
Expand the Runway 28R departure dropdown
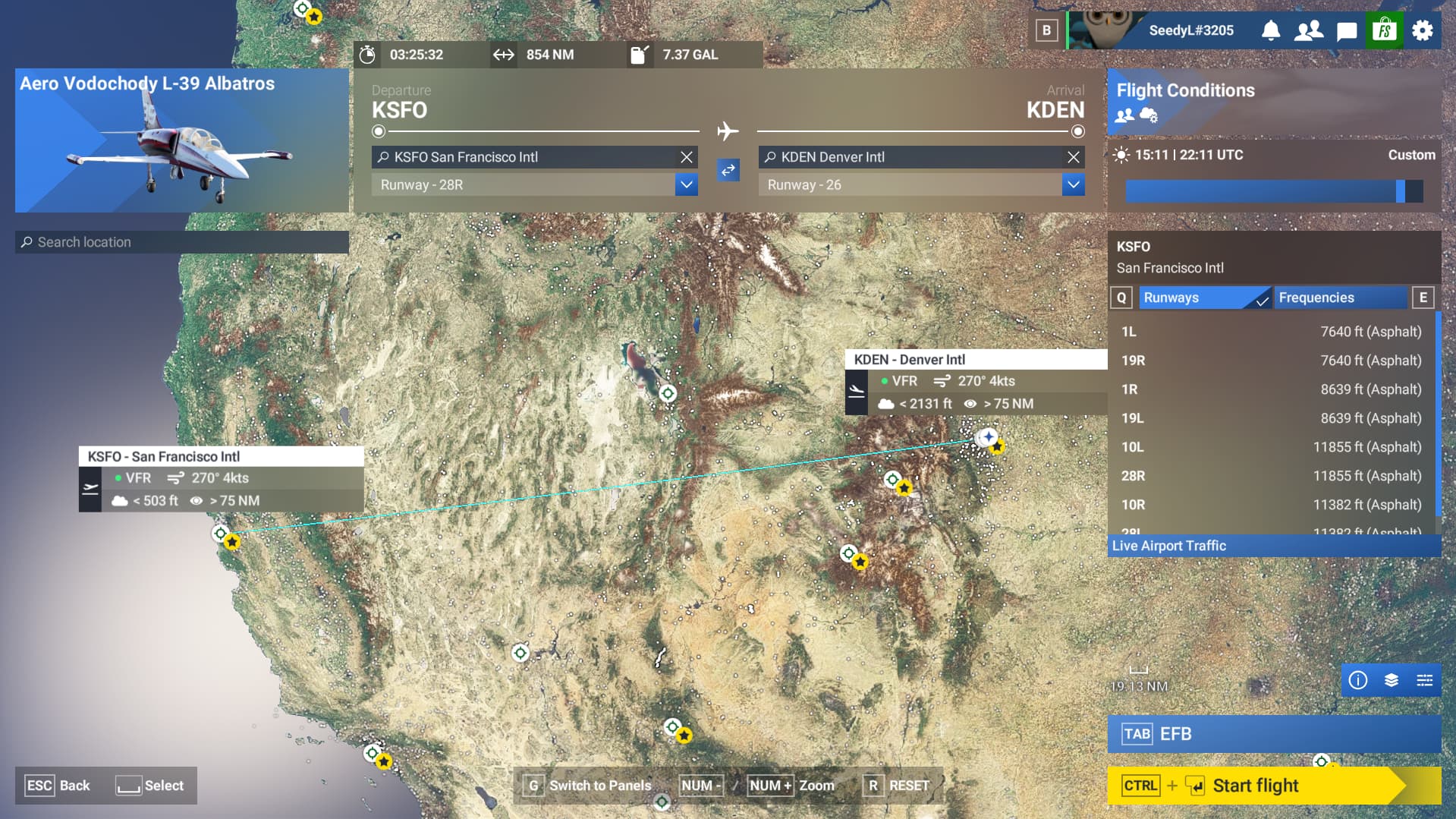pyautogui.click(x=686, y=184)
